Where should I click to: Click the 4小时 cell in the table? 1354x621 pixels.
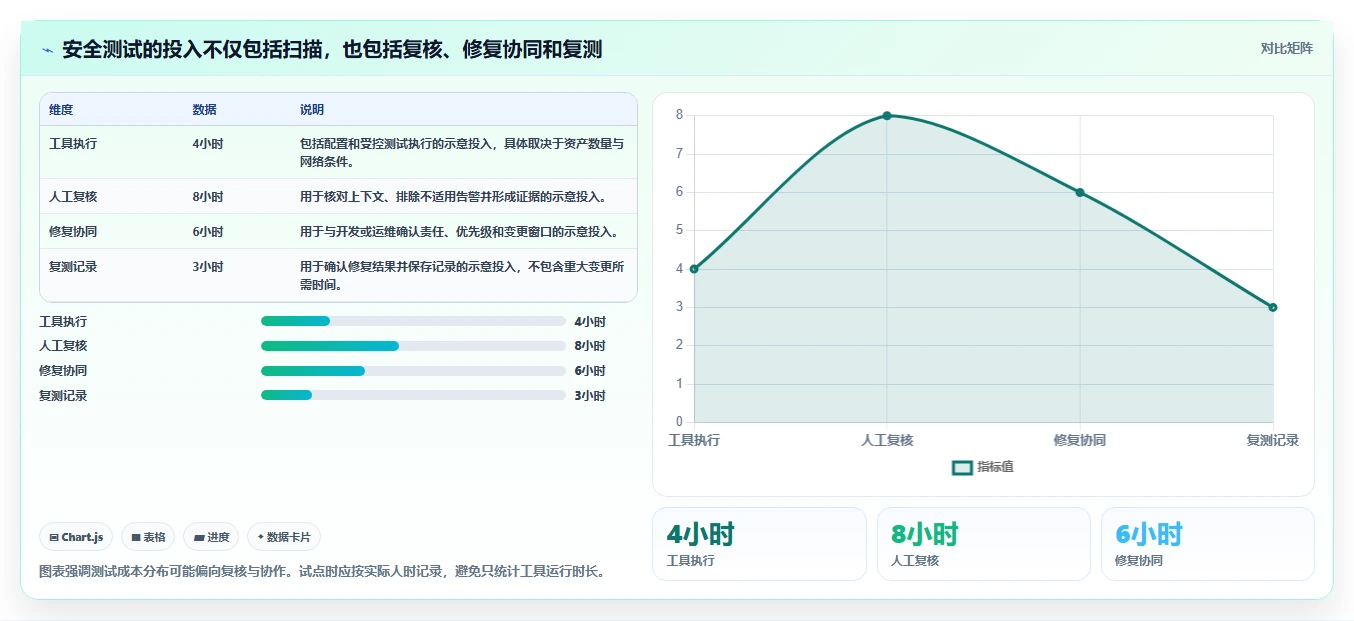click(208, 144)
